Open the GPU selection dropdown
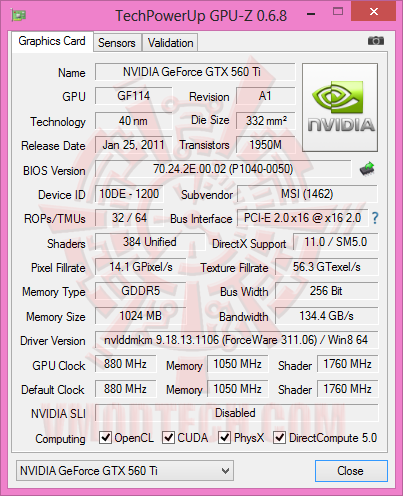The width and height of the screenshot is (403, 496). tap(125, 471)
